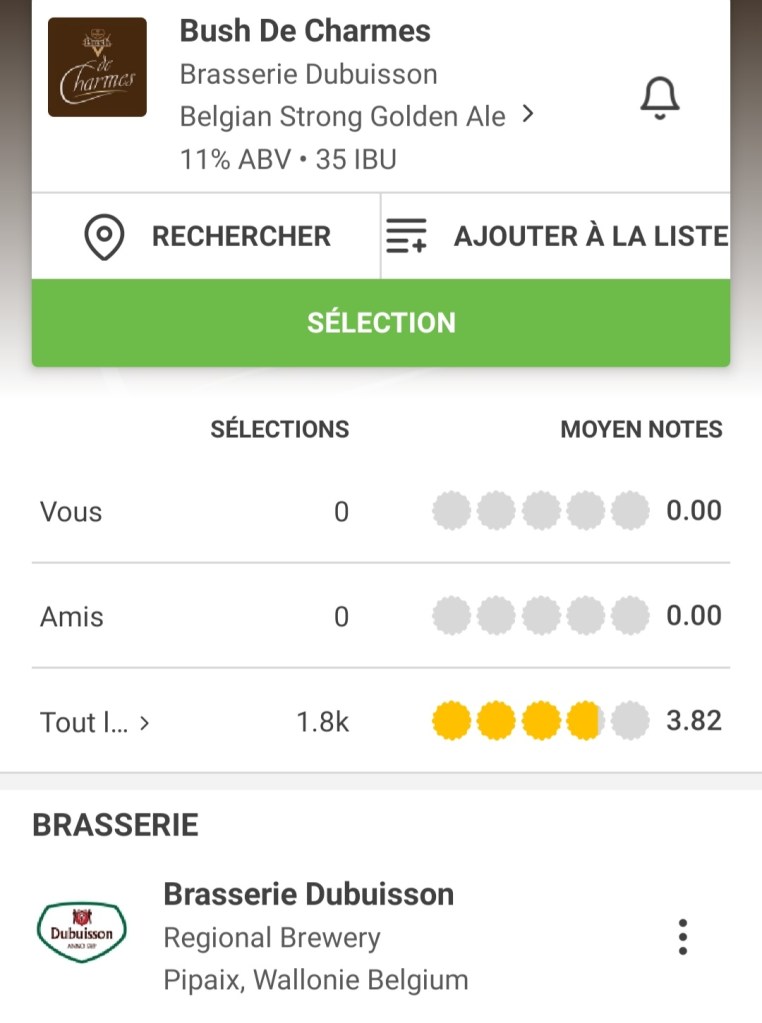Tap the RECHERCHER button label

tap(241, 237)
